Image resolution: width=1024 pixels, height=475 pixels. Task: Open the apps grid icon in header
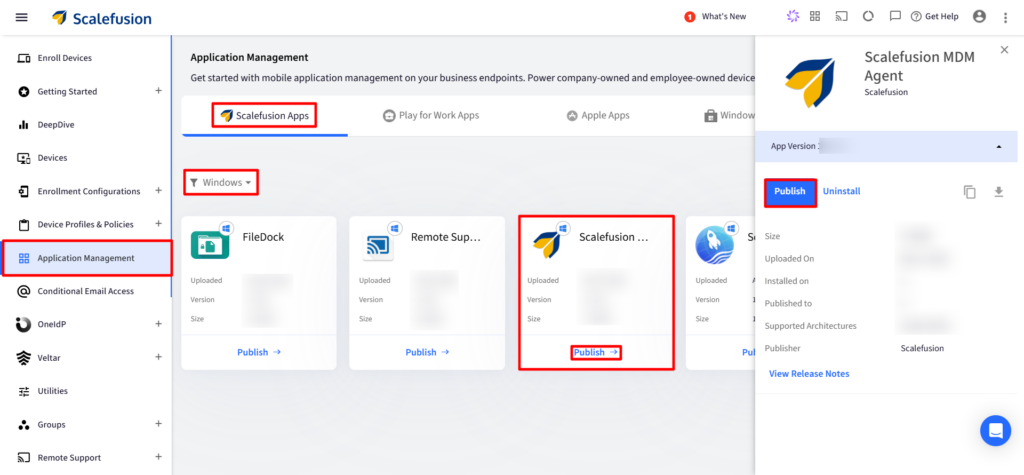[x=815, y=16]
